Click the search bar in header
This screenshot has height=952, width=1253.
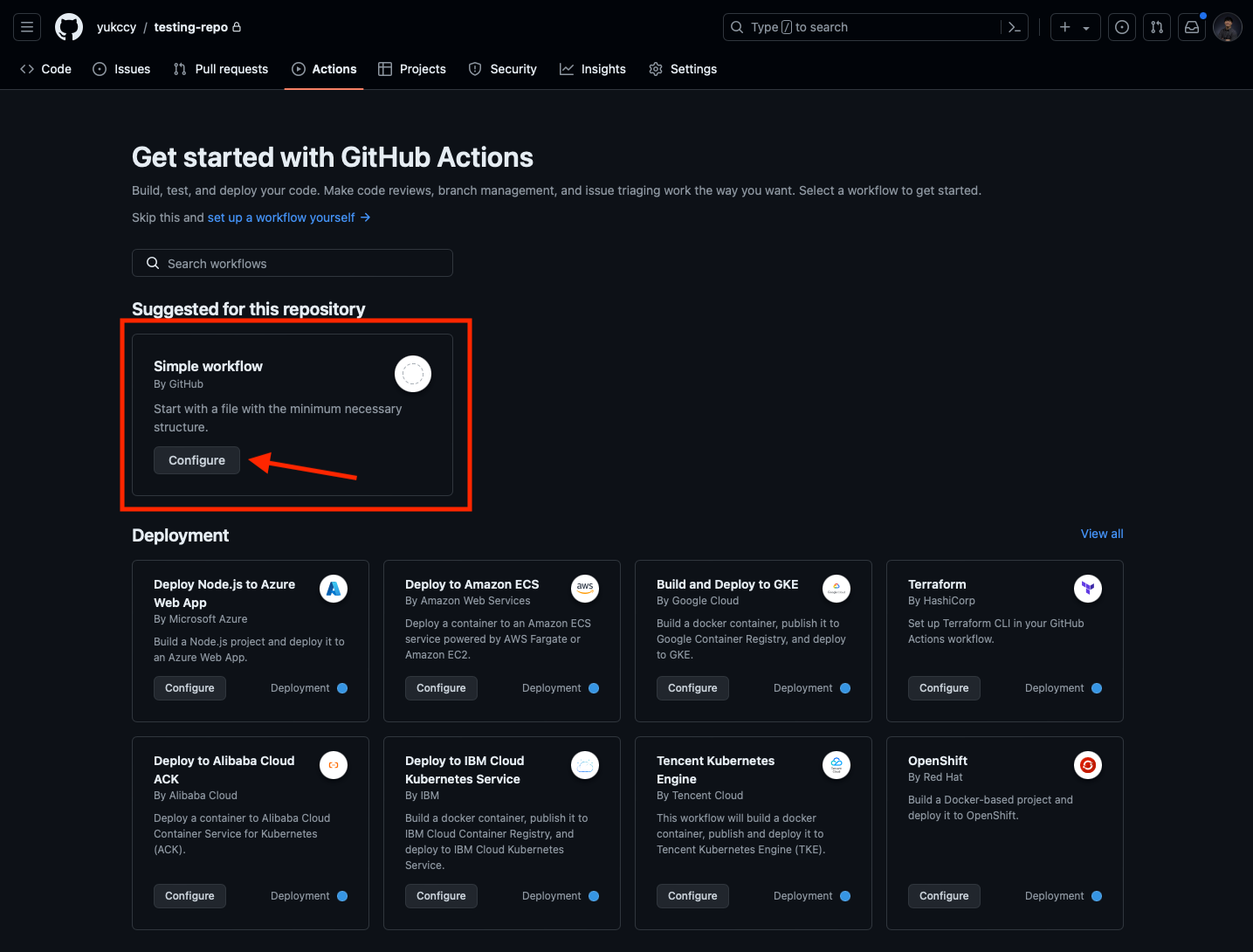click(876, 27)
